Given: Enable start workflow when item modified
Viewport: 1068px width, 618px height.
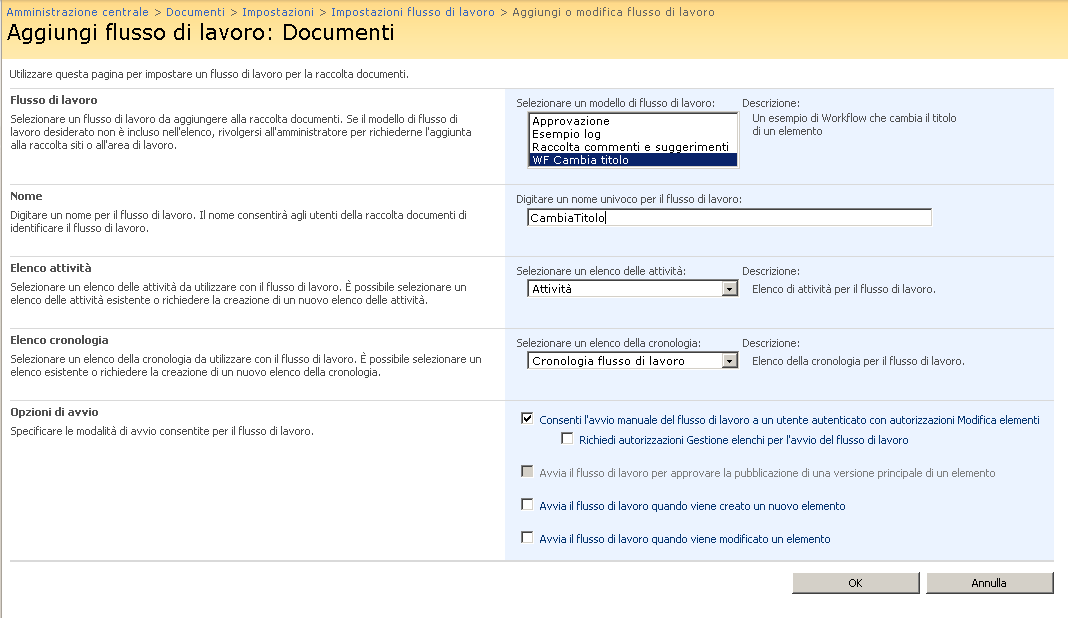Looking at the screenshot, I should (x=527, y=538).
